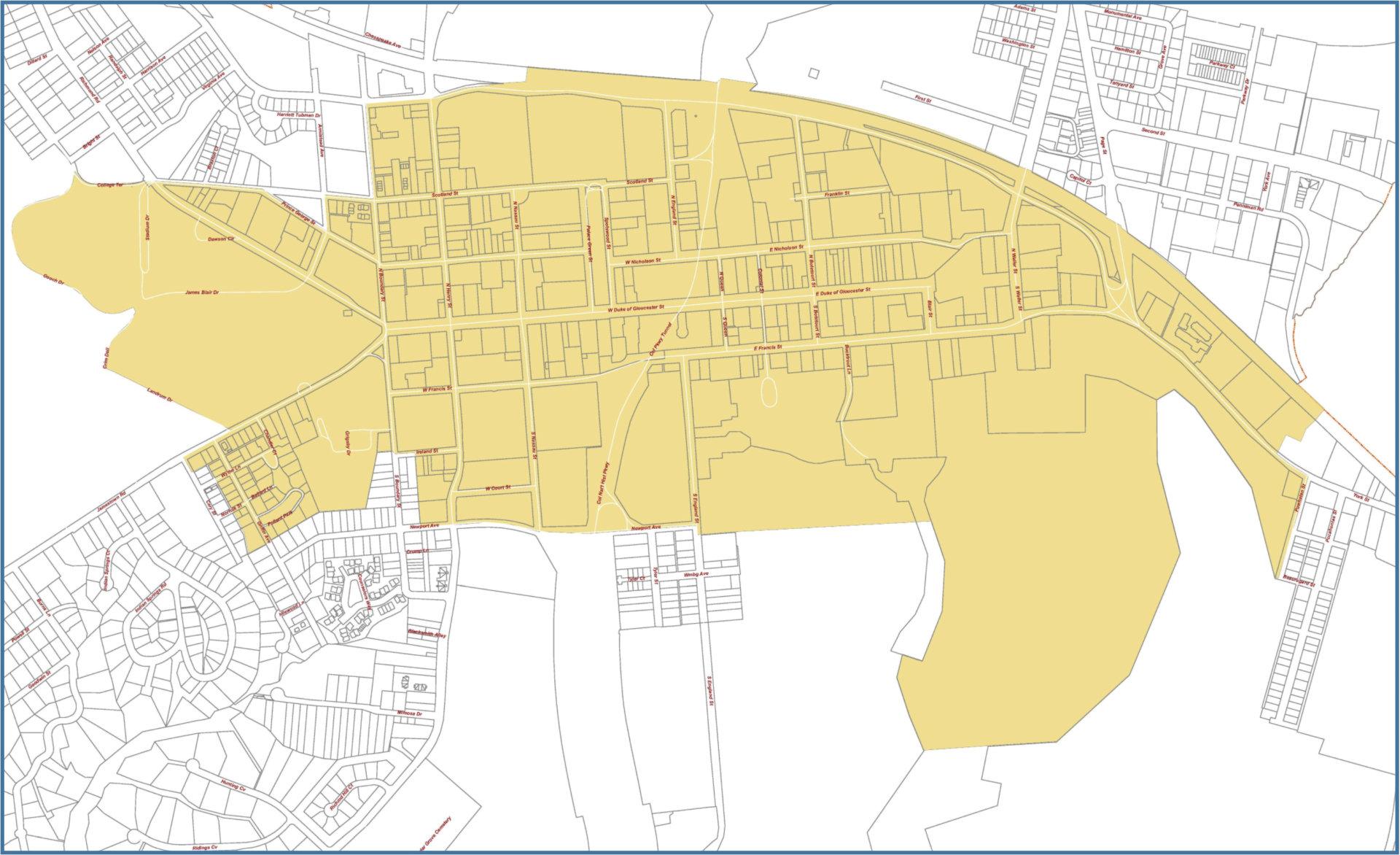Select the W Court St label
Image resolution: width=1400 pixels, height=855 pixels.
click(x=497, y=487)
